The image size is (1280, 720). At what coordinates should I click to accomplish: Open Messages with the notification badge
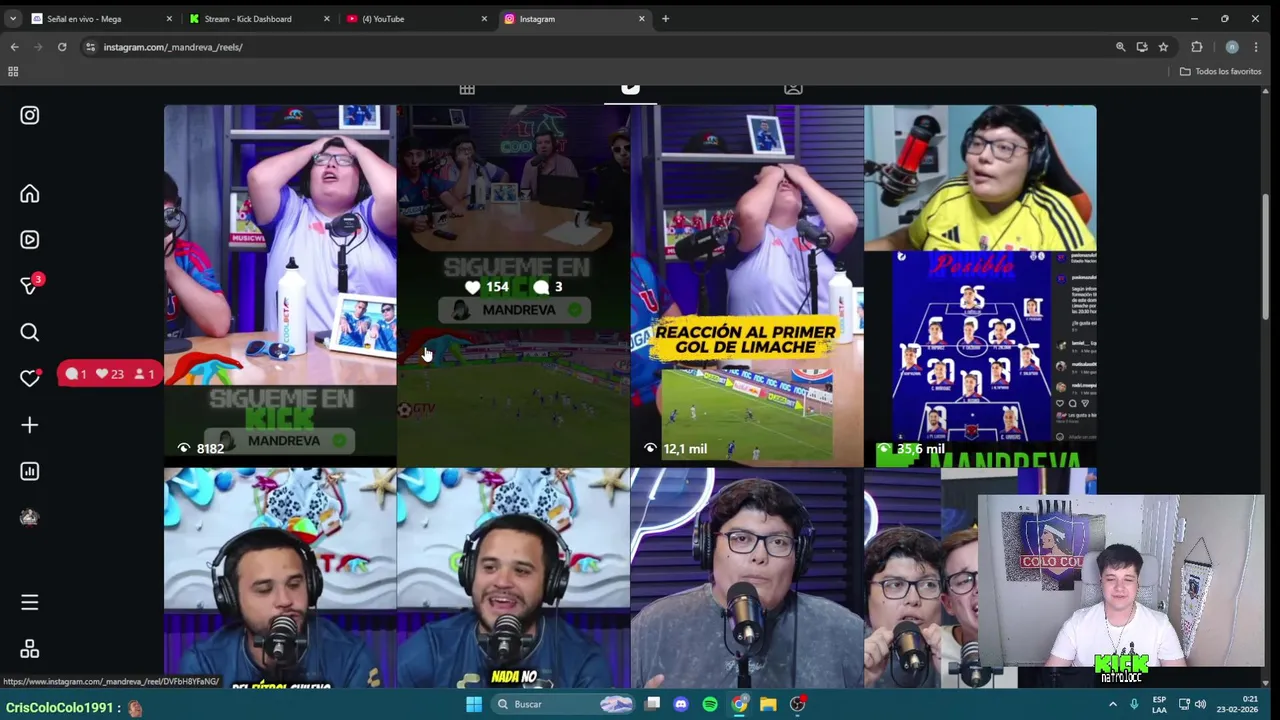31,285
